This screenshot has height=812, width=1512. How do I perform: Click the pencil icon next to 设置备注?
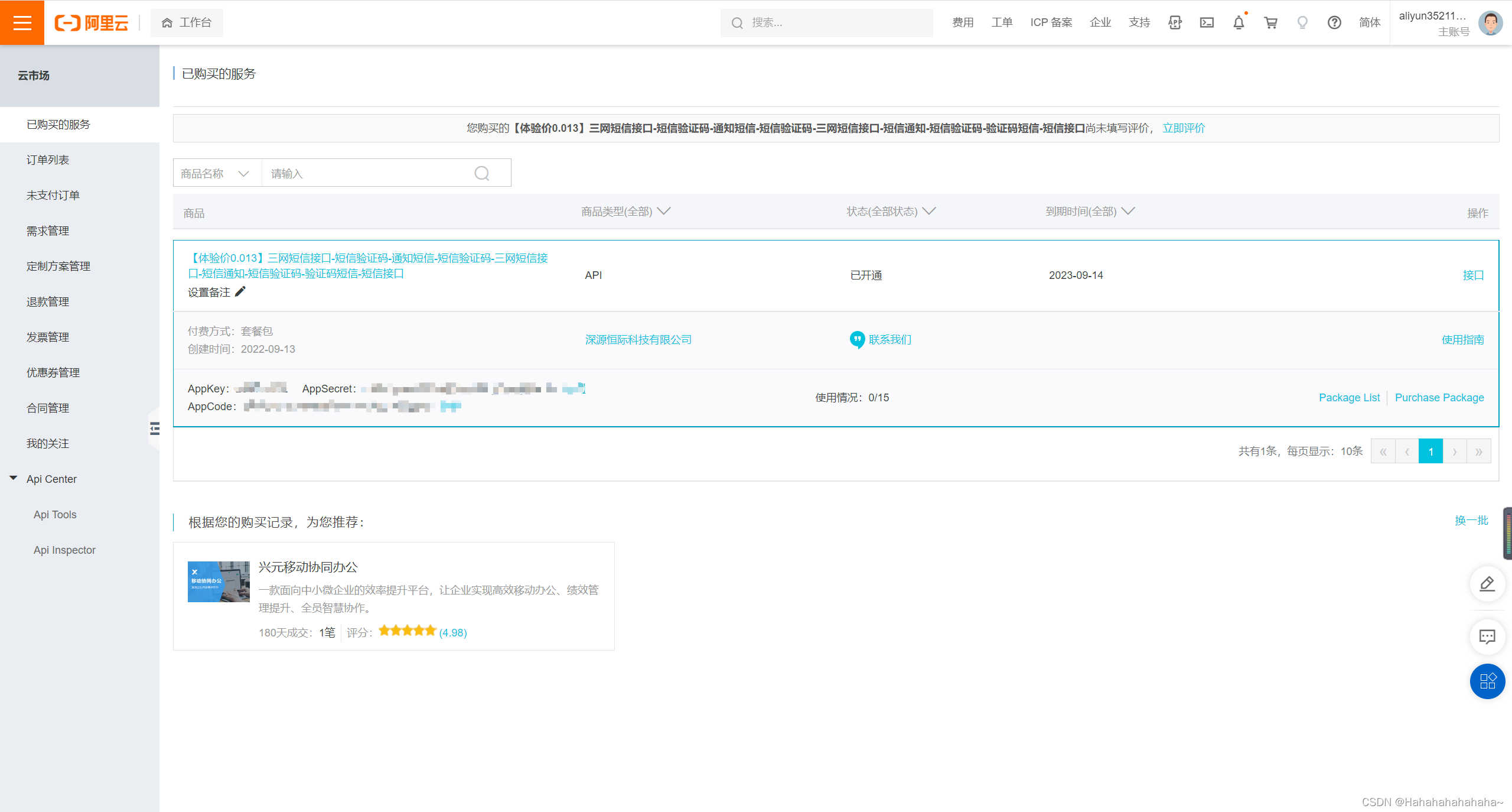(240, 292)
